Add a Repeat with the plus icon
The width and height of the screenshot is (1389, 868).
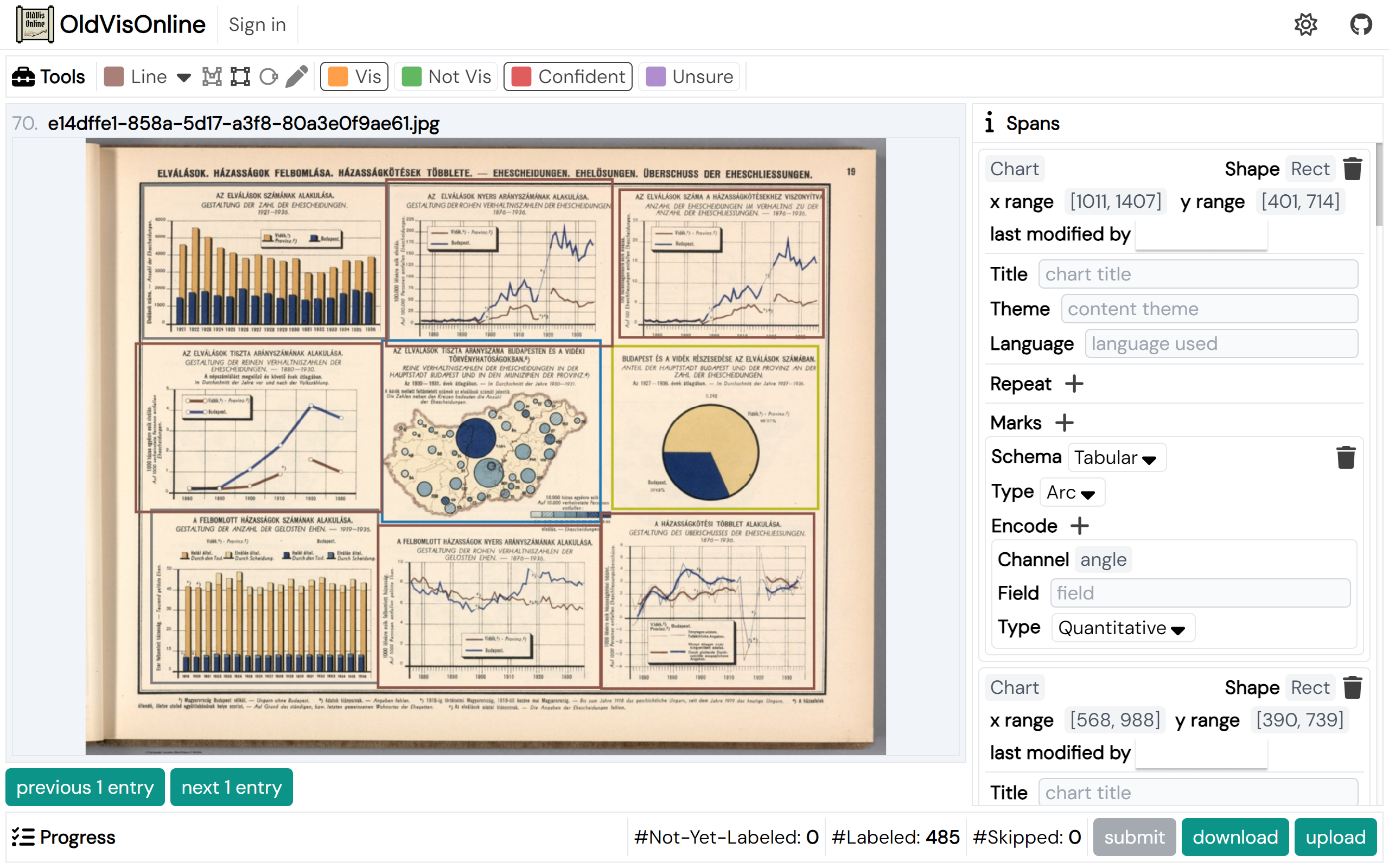pos(1074,384)
